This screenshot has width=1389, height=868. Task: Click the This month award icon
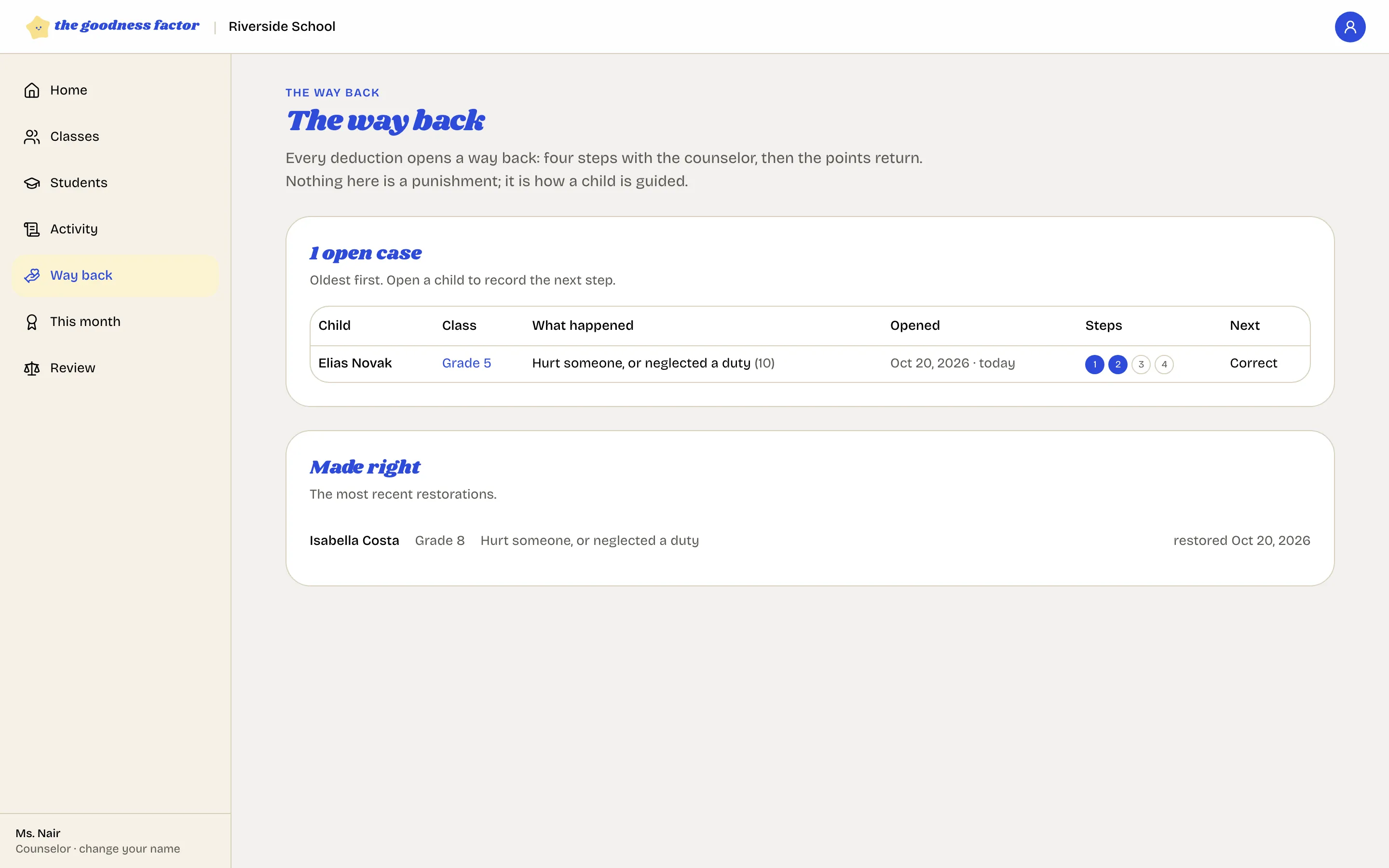(31, 322)
